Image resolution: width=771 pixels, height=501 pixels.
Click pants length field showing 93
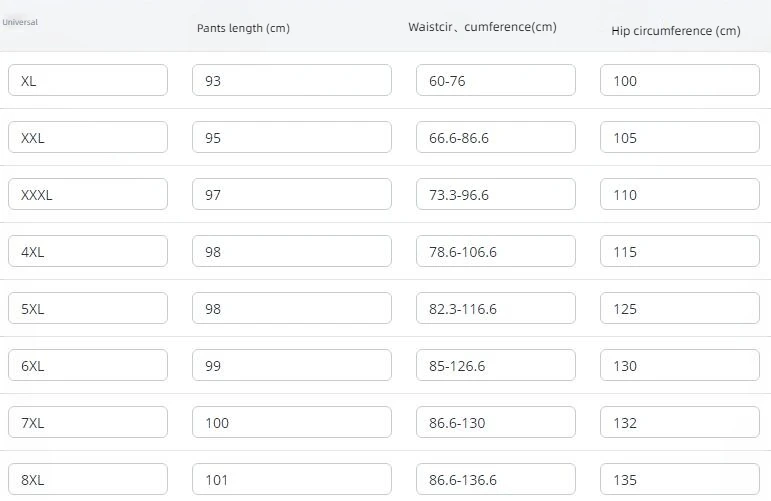click(x=291, y=81)
